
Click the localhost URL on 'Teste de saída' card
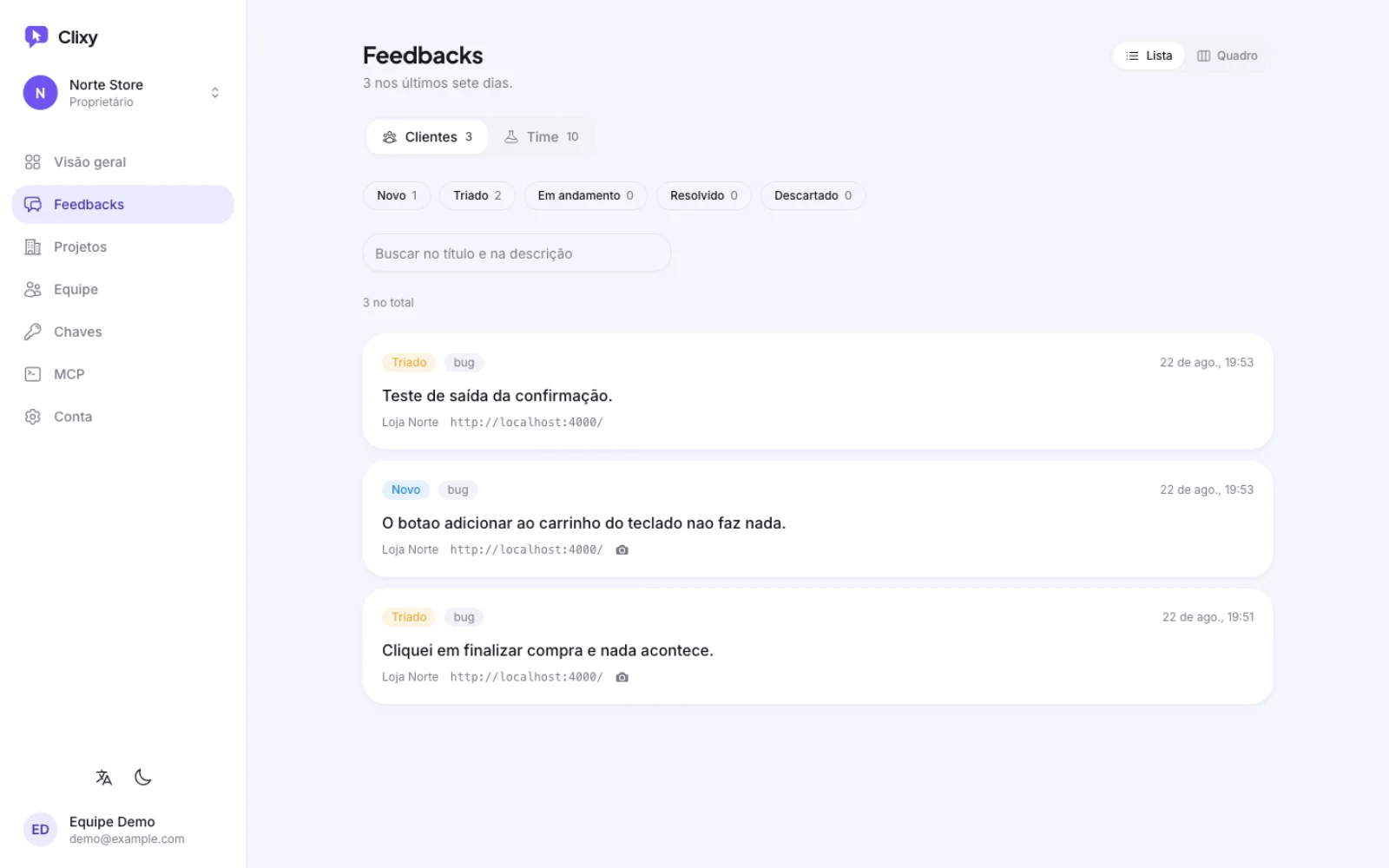526,423
